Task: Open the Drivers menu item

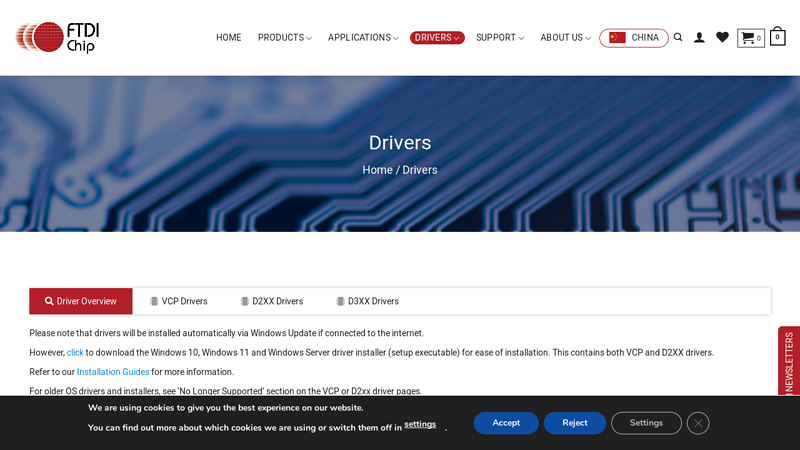Action: click(437, 38)
